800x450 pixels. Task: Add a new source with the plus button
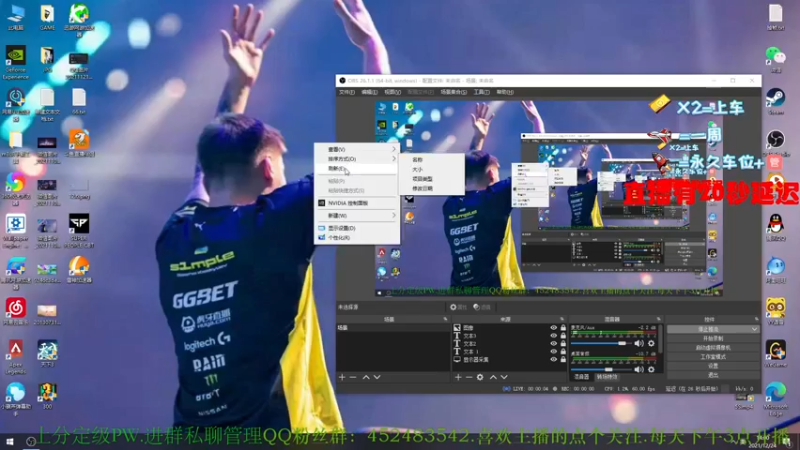pyautogui.click(x=458, y=377)
